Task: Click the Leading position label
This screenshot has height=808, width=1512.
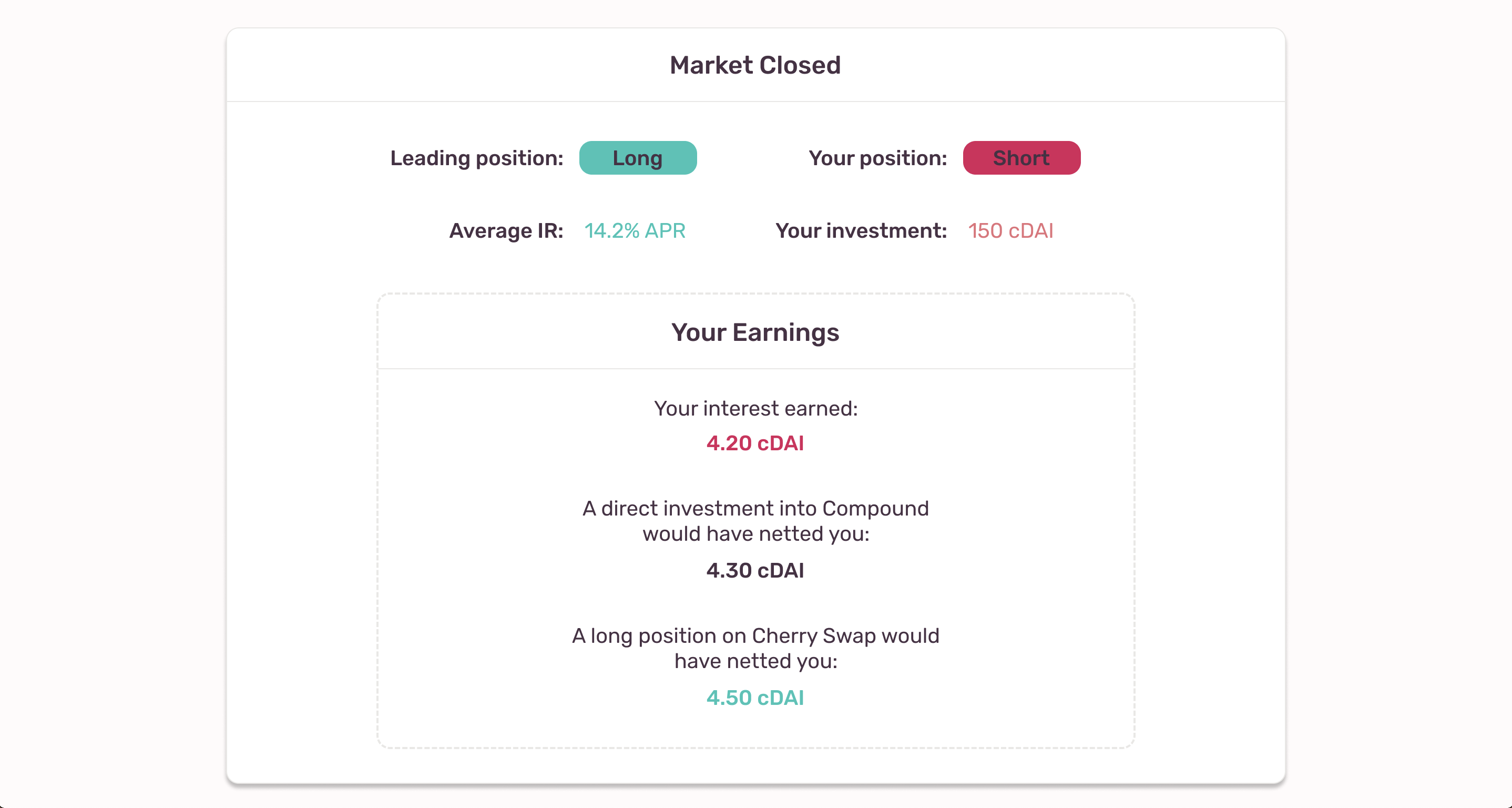Action: pyautogui.click(x=477, y=158)
